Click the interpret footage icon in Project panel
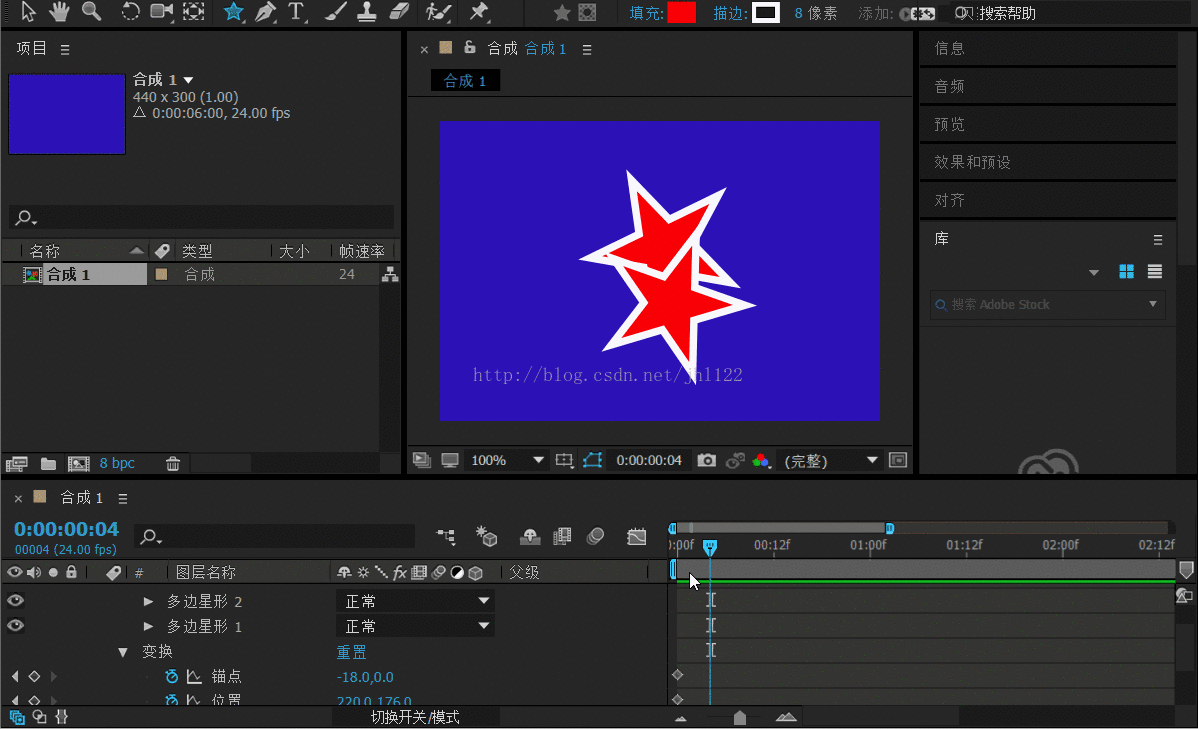The height and width of the screenshot is (729, 1198). coord(17,464)
